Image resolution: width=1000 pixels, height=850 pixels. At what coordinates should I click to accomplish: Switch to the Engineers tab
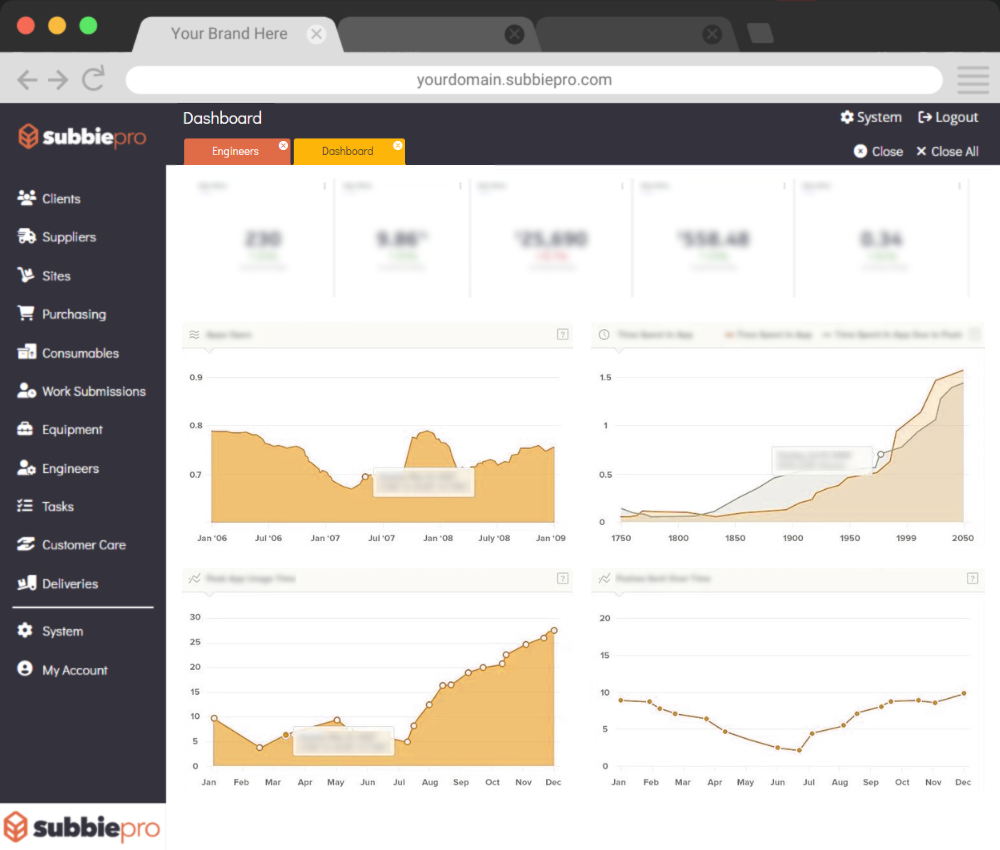click(235, 152)
